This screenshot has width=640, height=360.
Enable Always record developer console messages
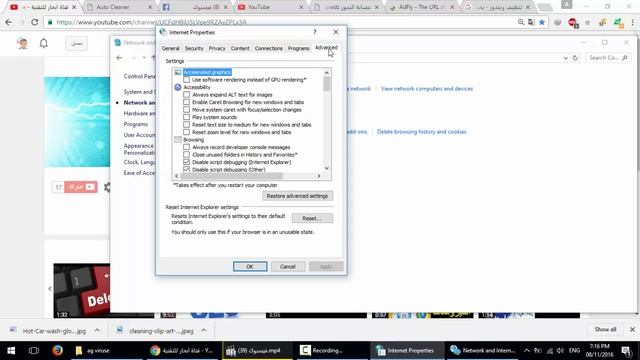(187, 147)
